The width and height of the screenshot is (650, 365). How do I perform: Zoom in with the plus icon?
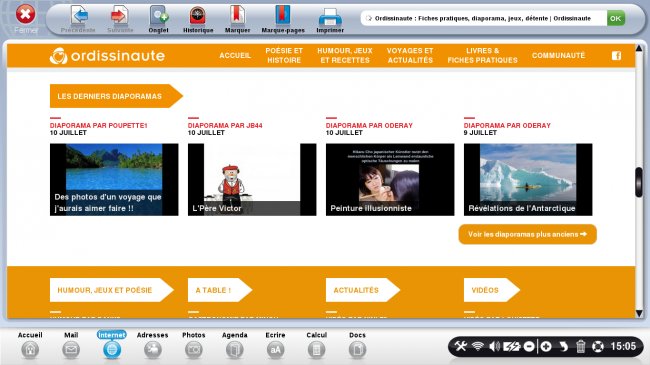[x=546, y=346]
